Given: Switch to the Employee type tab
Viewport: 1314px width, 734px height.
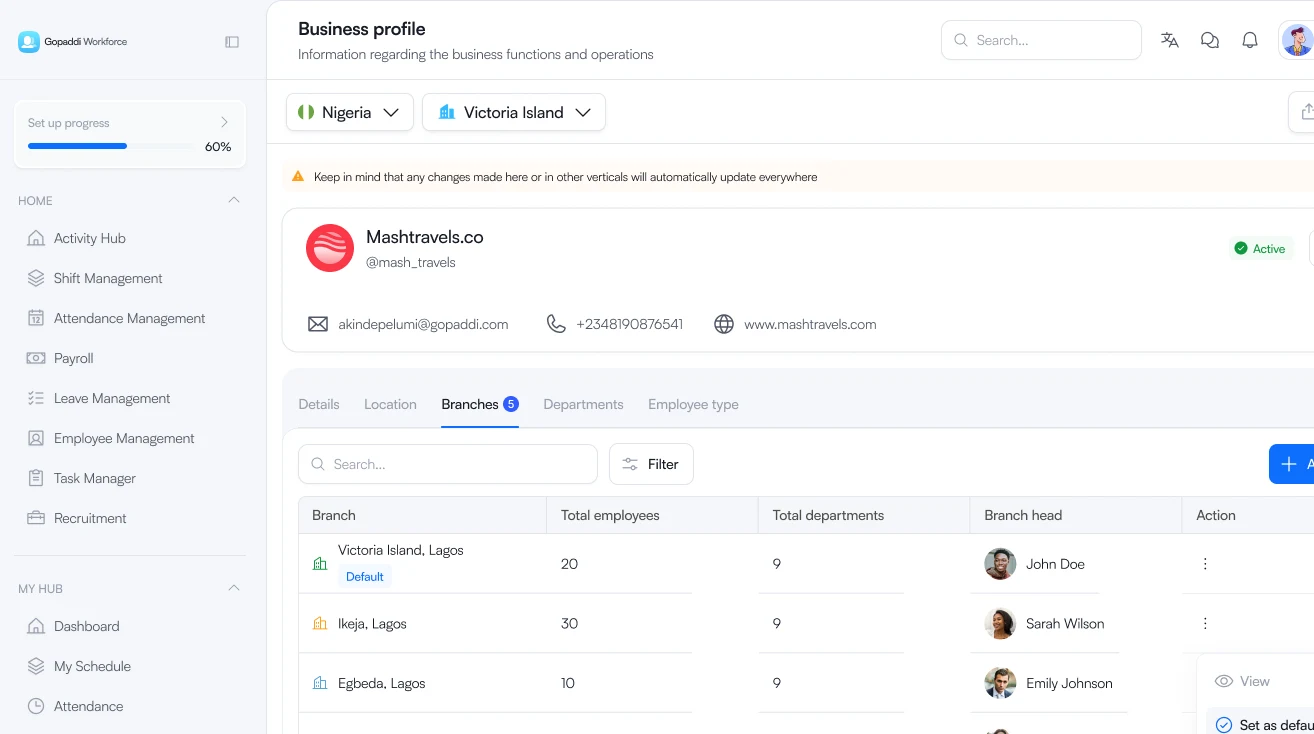Looking at the screenshot, I should (693, 404).
